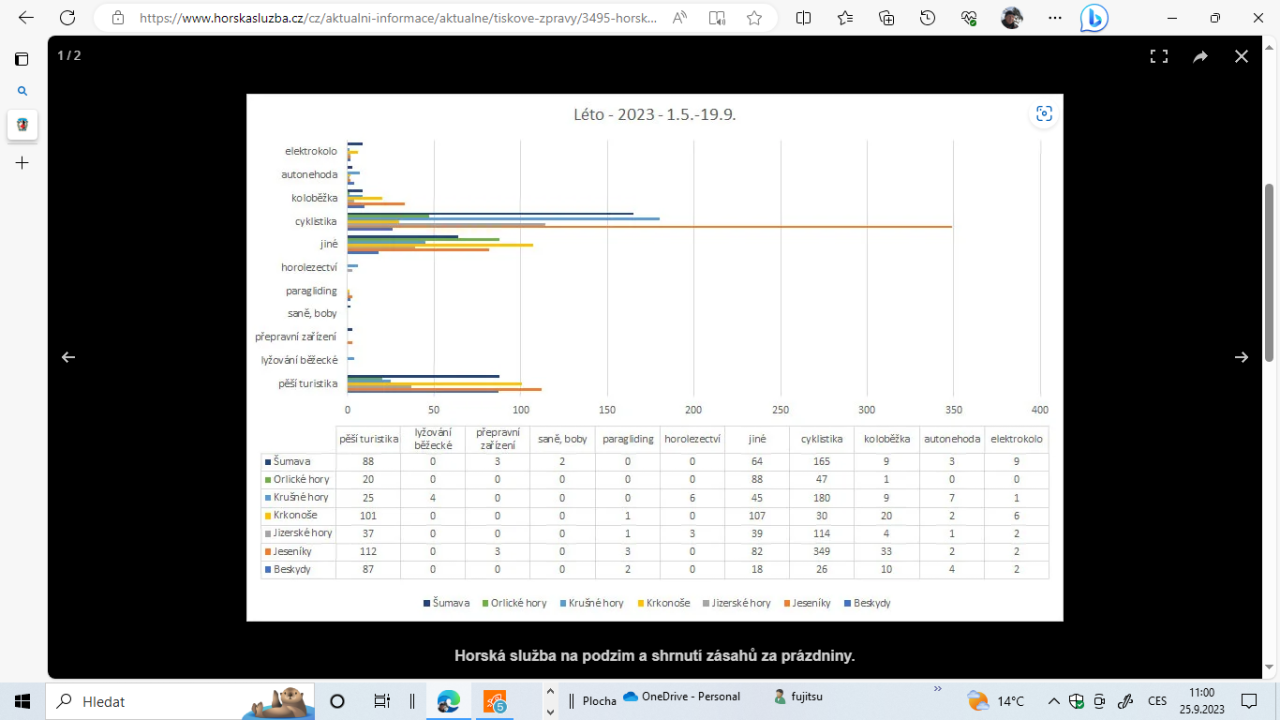Open Browser essentials heart icon
Screen dimensions: 1280x720
pyautogui.click(x=968, y=18)
